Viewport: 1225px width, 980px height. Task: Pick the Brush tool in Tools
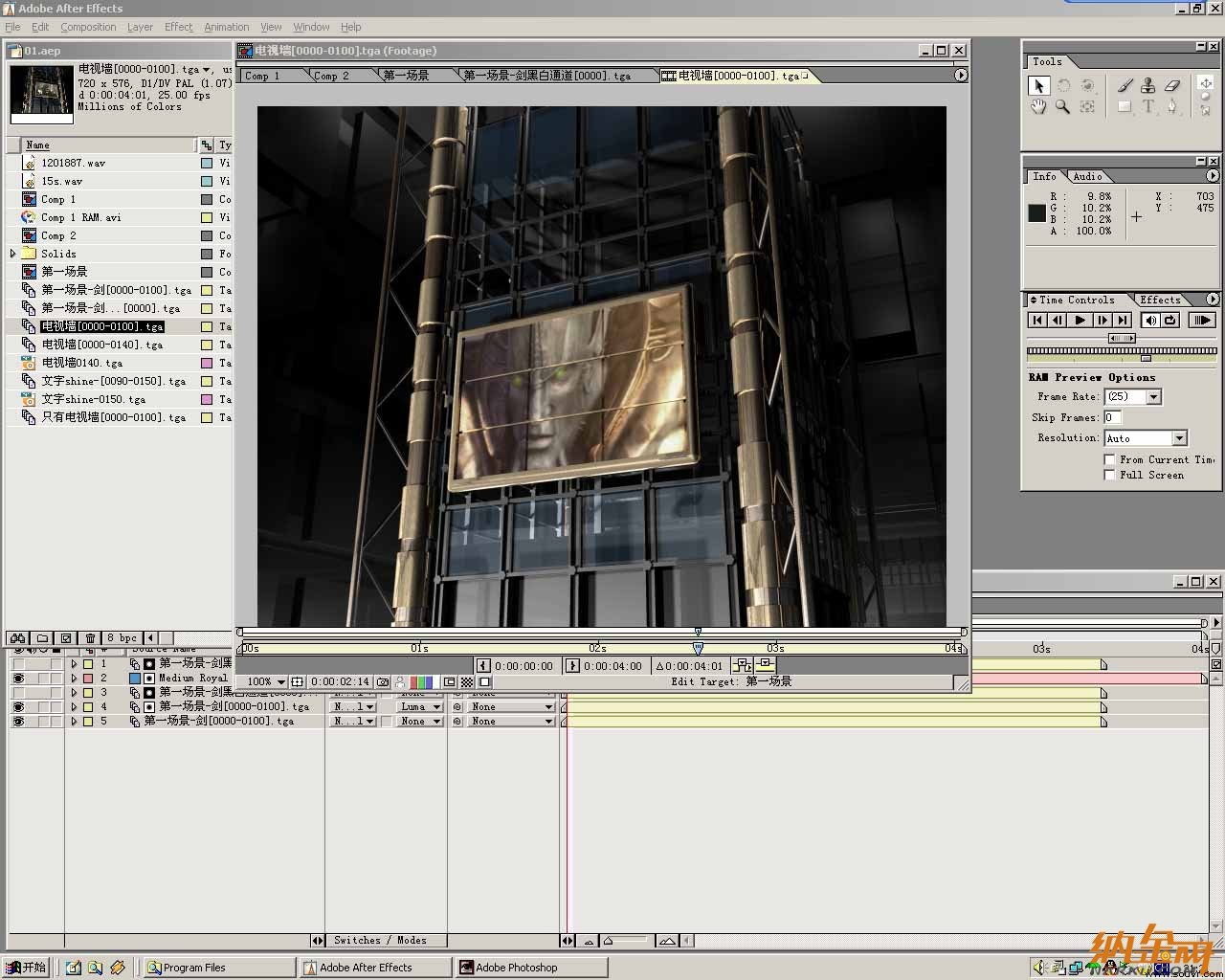click(x=1125, y=85)
